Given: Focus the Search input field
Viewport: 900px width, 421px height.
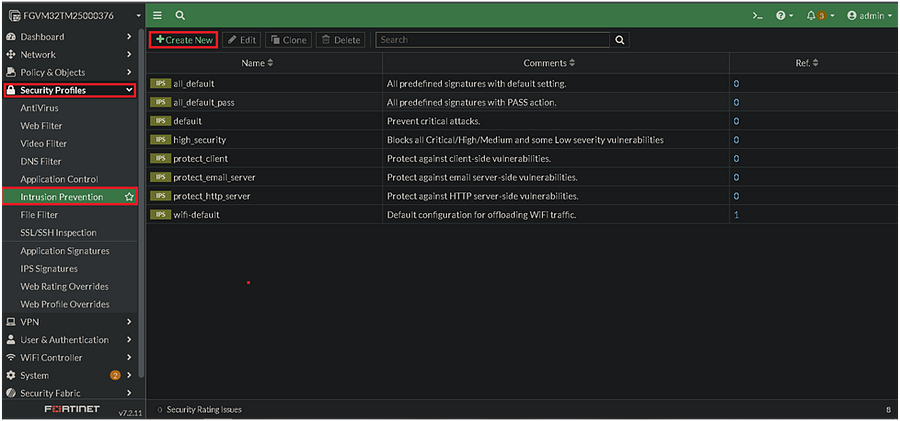Looking at the screenshot, I should click(492, 40).
